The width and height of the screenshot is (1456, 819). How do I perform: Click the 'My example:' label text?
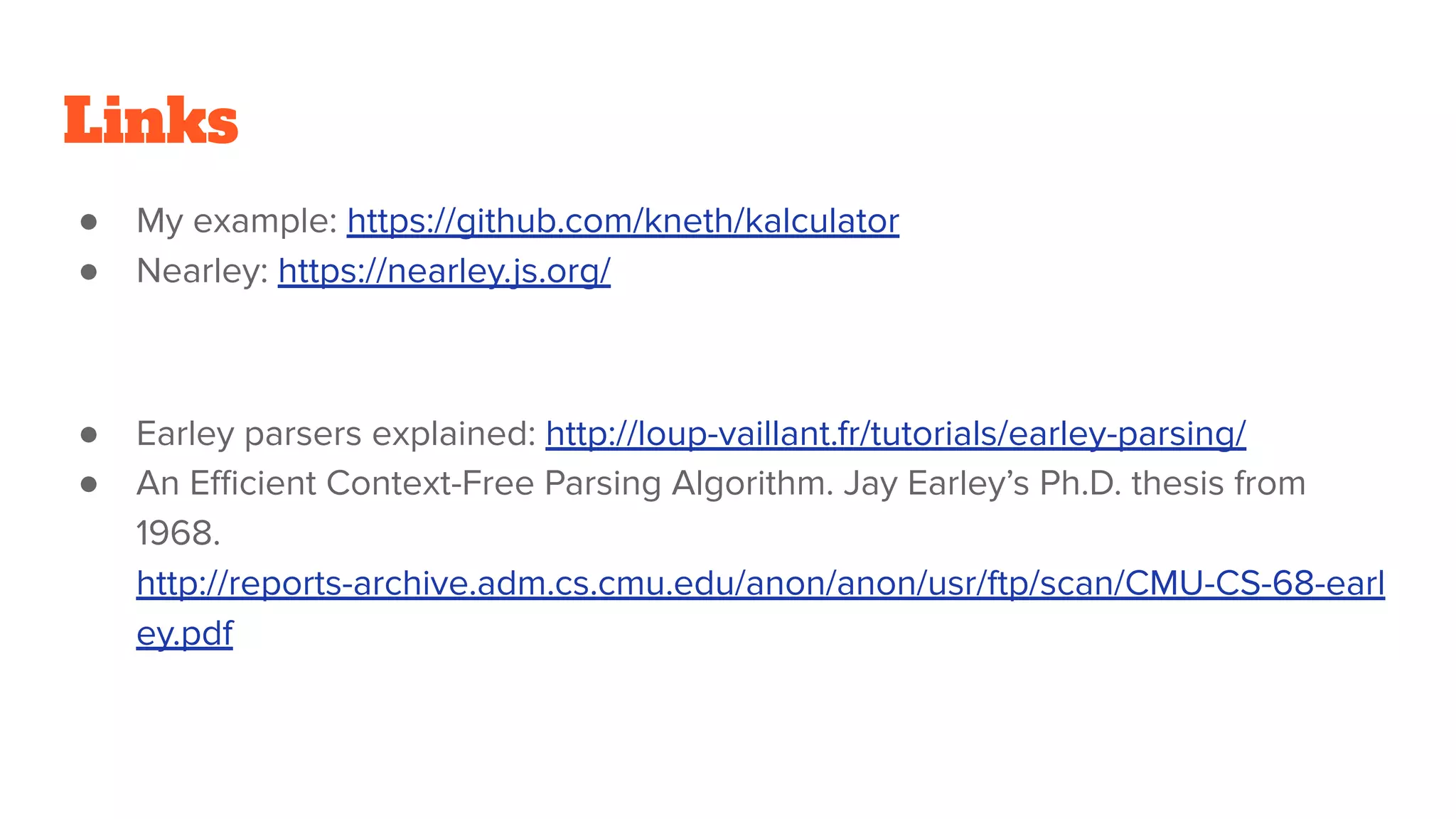click(x=237, y=221)
